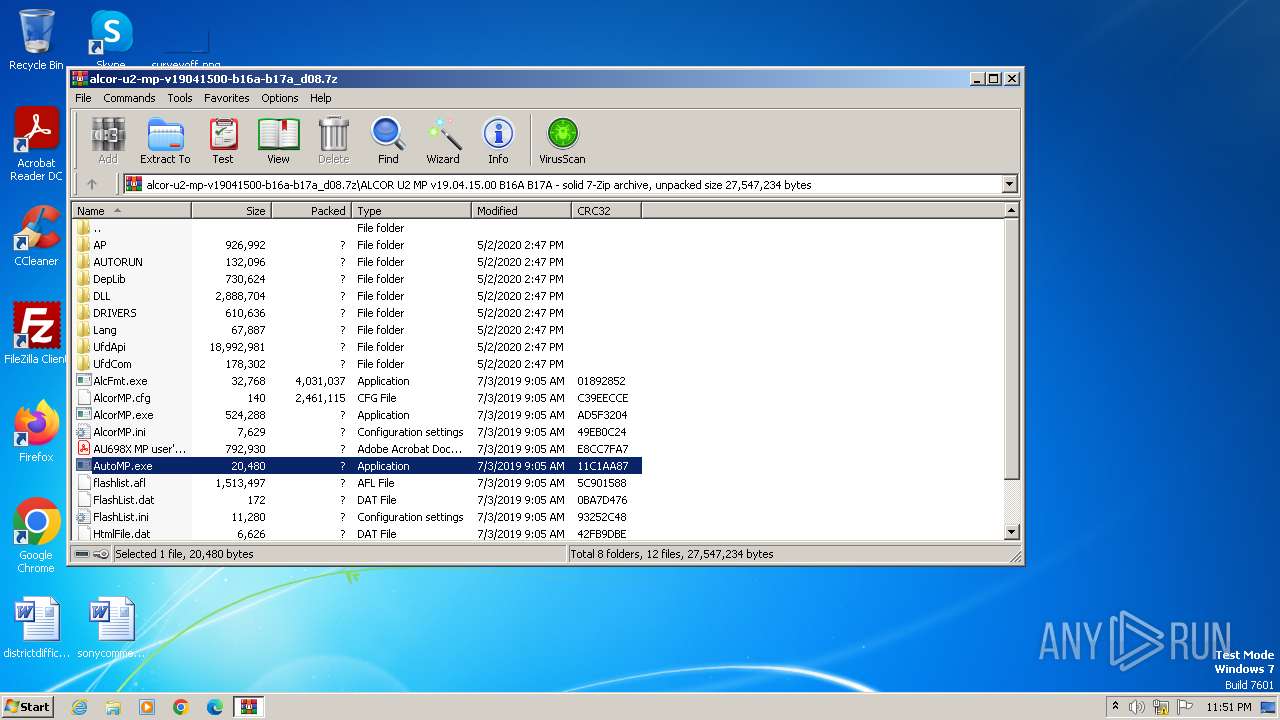Select flashlist.afl file
The height and width of the screenshot is (720, 1280).
[357, 483]
